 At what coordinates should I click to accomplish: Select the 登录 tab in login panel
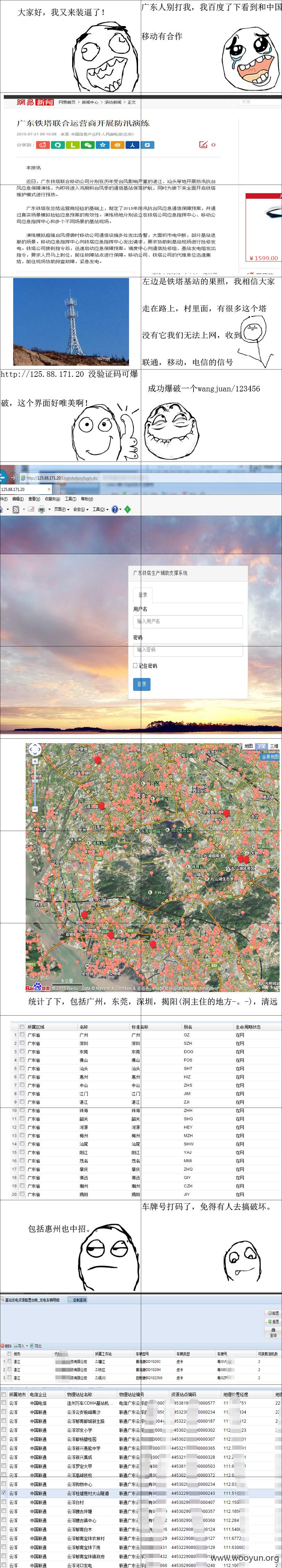(143, 595)
